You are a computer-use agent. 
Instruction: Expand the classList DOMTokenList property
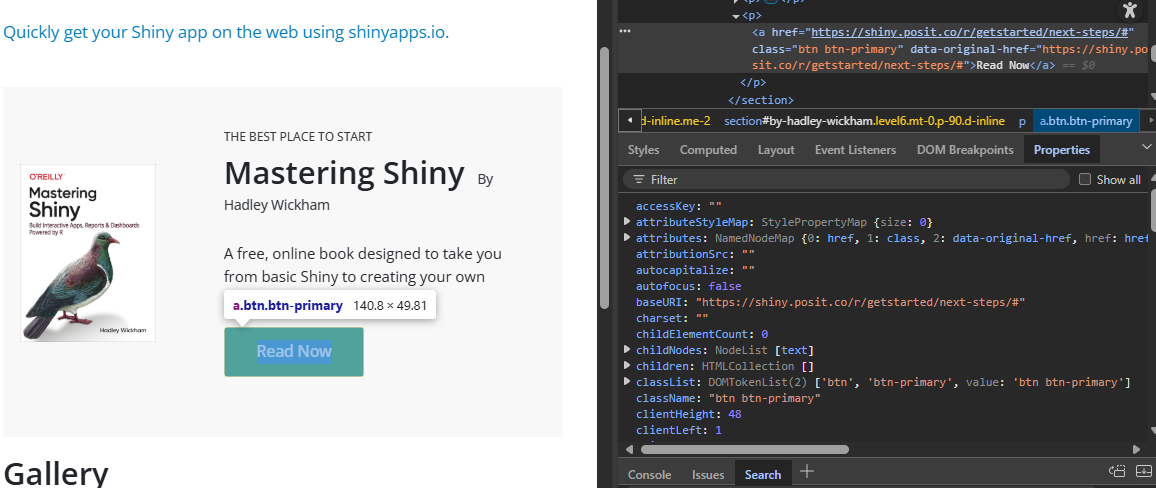[627, 382]
